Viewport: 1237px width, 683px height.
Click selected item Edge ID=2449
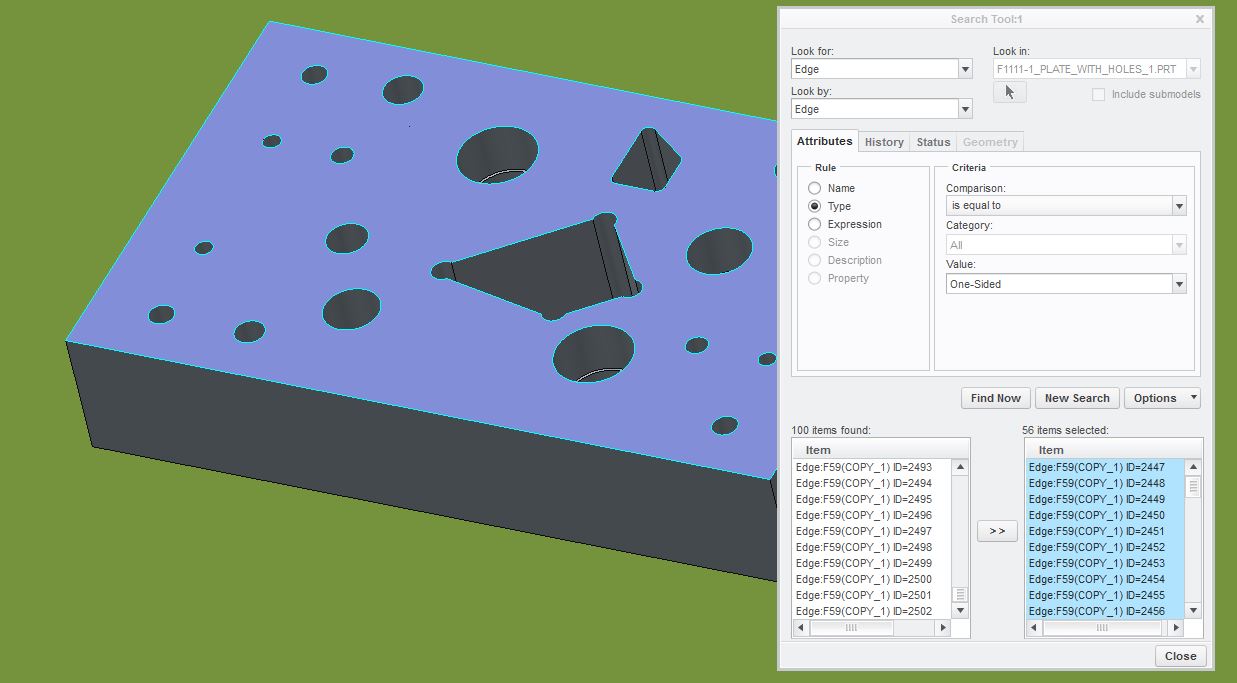[x=1105, y=499]
